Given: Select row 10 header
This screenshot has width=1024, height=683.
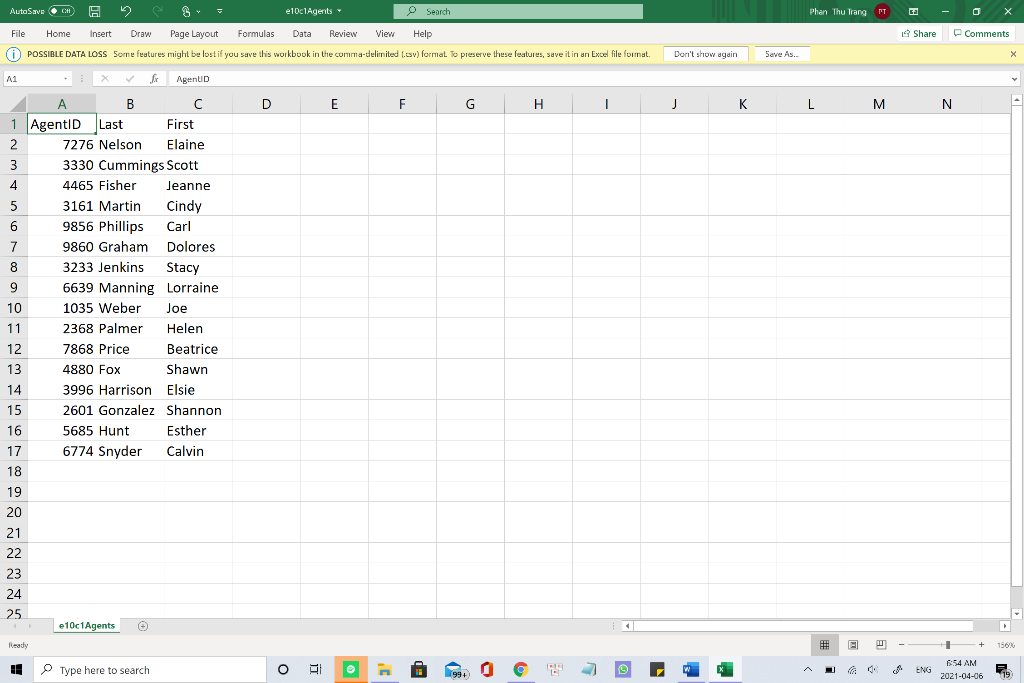Looking at the screenshot, I should click(14, 308).
